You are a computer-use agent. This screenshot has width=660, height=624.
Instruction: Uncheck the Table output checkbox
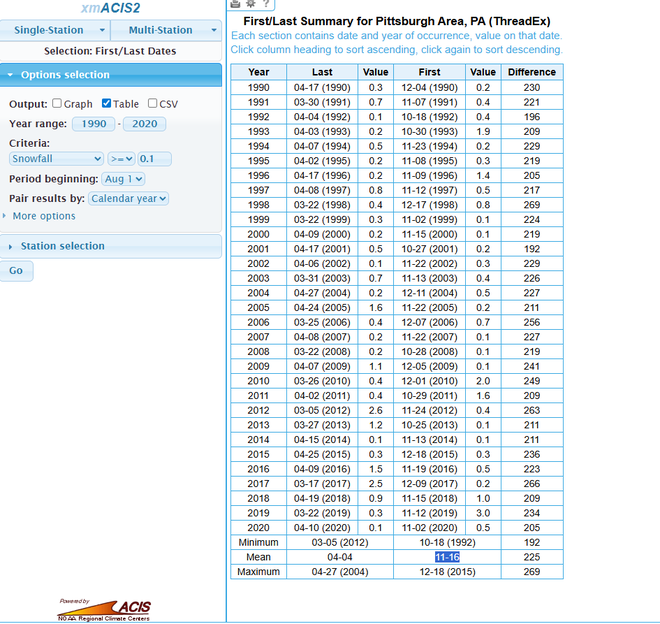coord(107,104)
